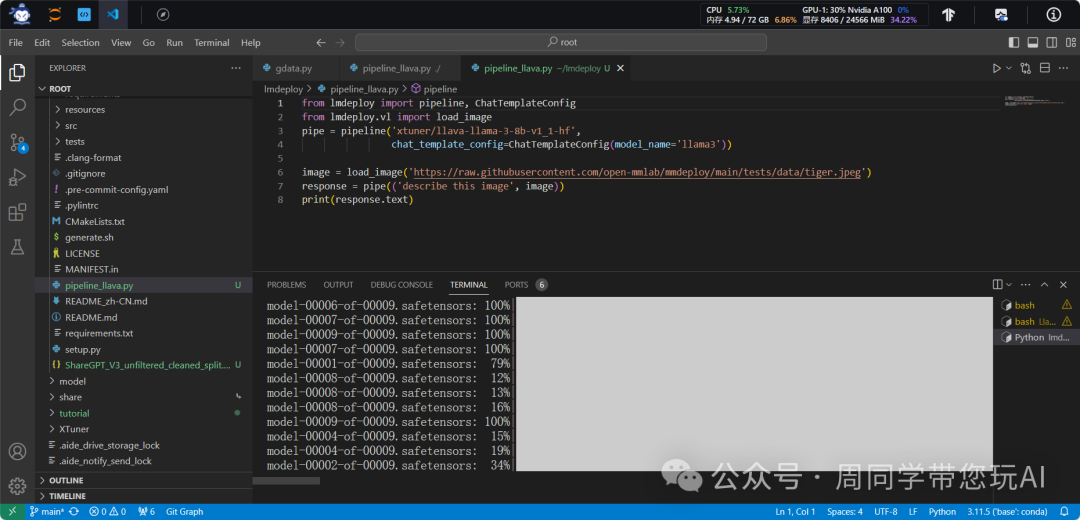Open the Testing flask view
Image resolution: width=1080 pixels, height=520 pixels.
(x=17, y=246)
